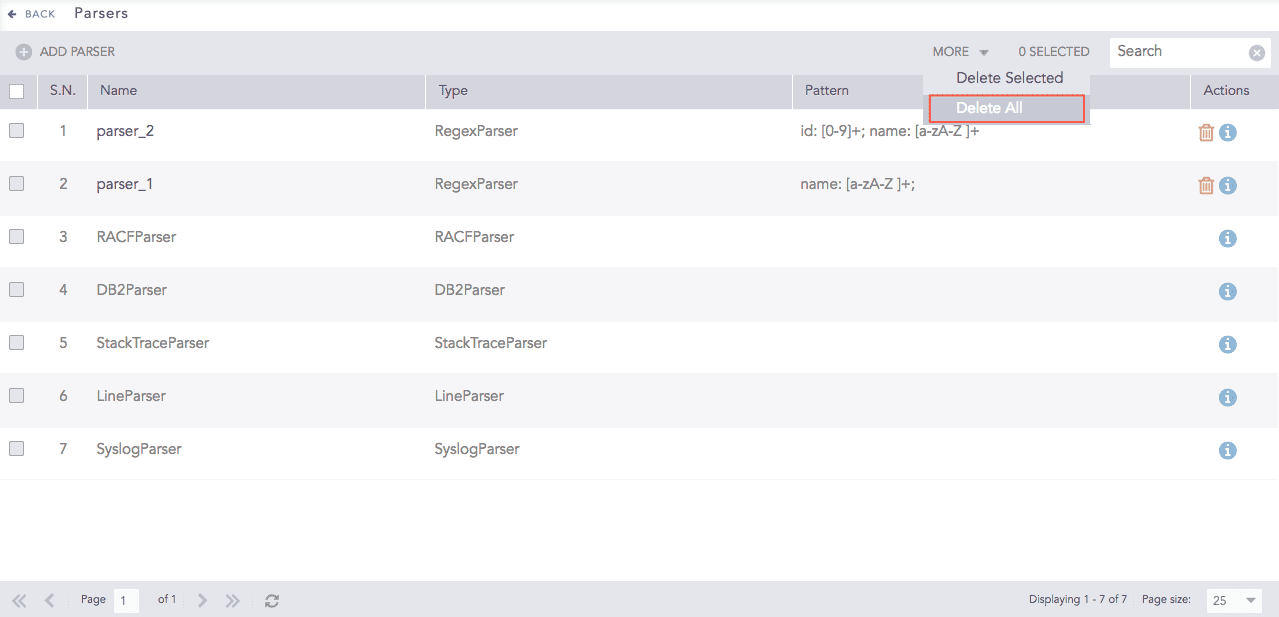1279x617 pixels.
Task: Click inside the Page number input
Action: [125, 599]
